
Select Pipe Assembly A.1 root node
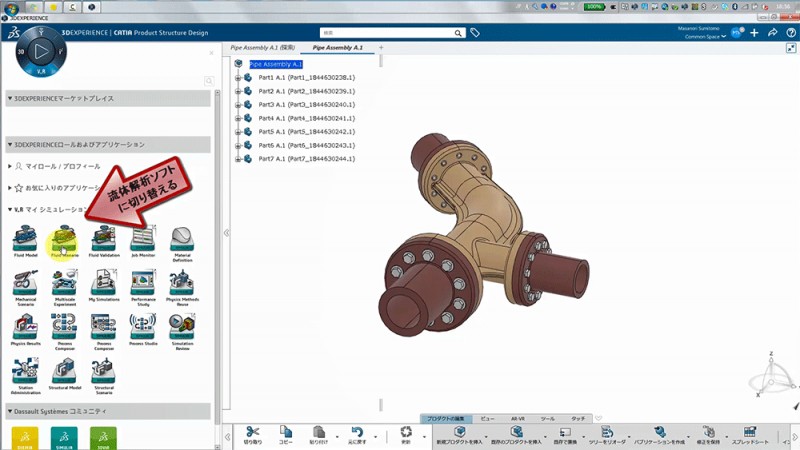click(x=276, y=64)
